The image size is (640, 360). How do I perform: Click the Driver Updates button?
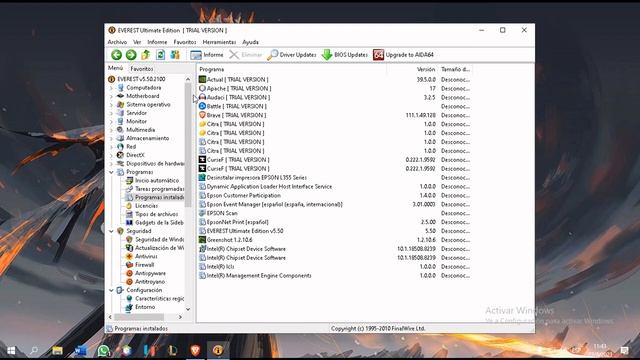click(292, 55)
